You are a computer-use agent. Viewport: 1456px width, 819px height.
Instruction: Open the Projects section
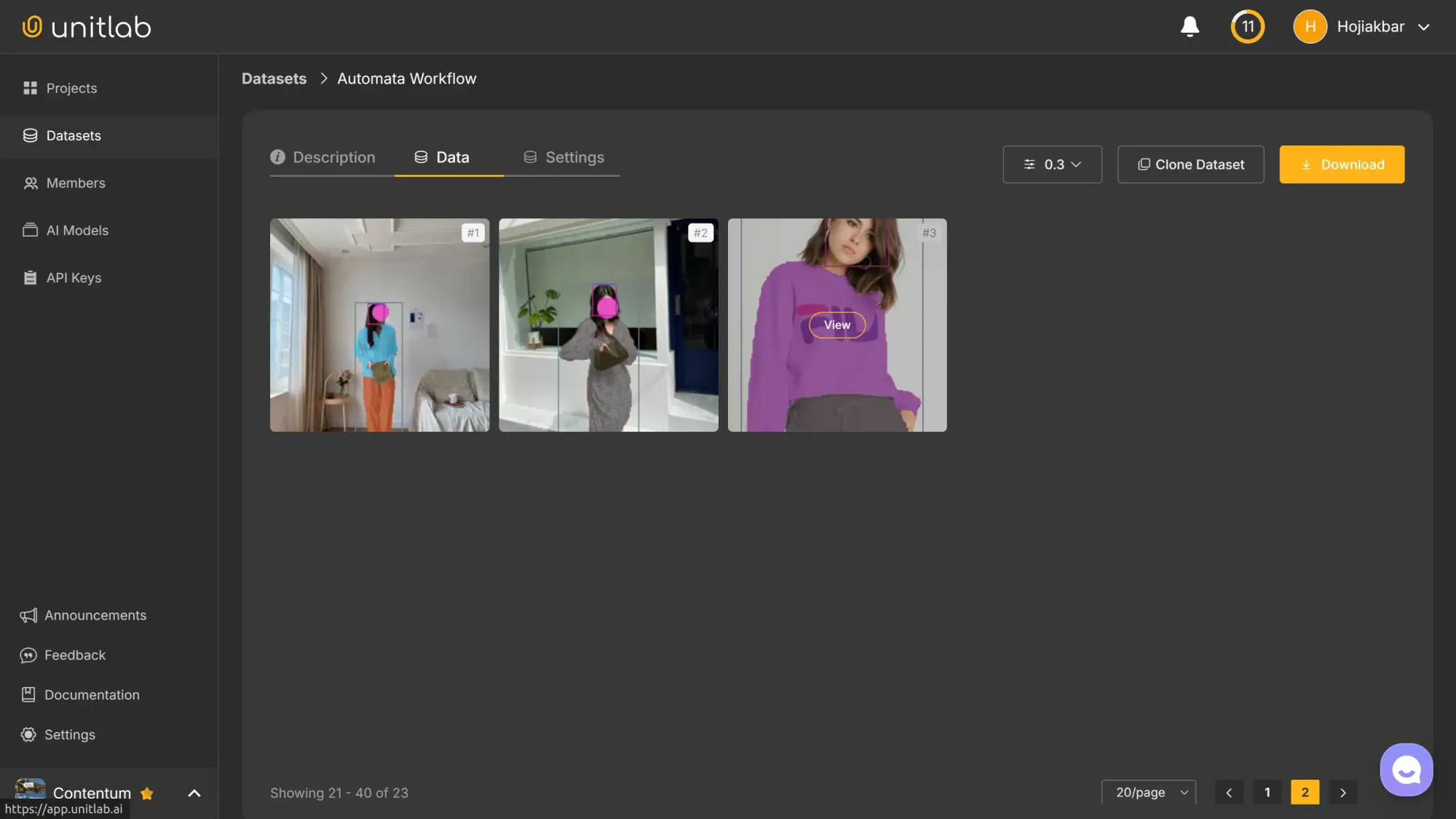(x=71, y=87)
